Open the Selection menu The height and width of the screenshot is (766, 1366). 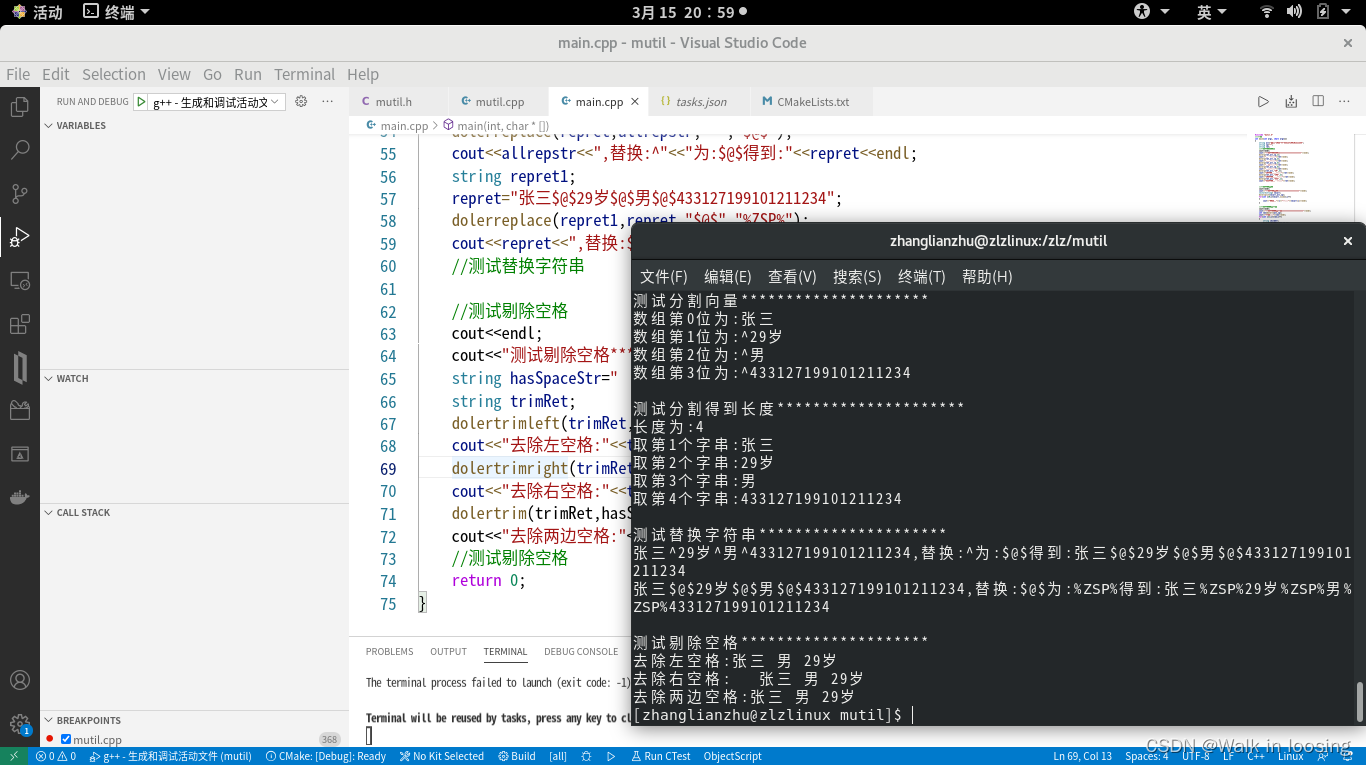tap(113, 74)
